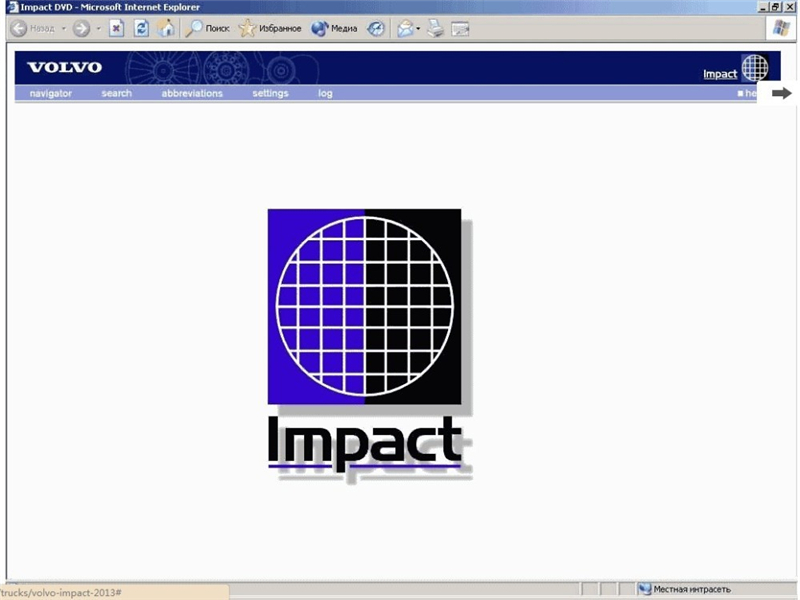This screenshot has width=800, height=600.
Task: Stop page loading with the Stop icon
Action: coord(116,28)
